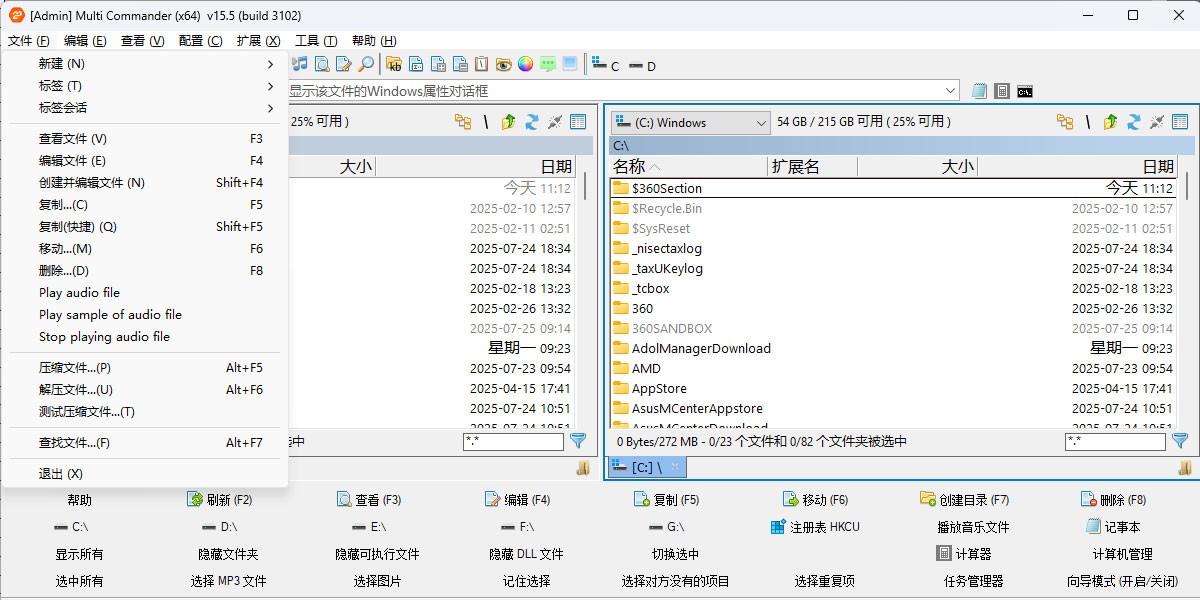Launch command prompt icon on top toolbar
Image resolution: width=1200 pixels, height=600 pixels.
point(1023,90)
